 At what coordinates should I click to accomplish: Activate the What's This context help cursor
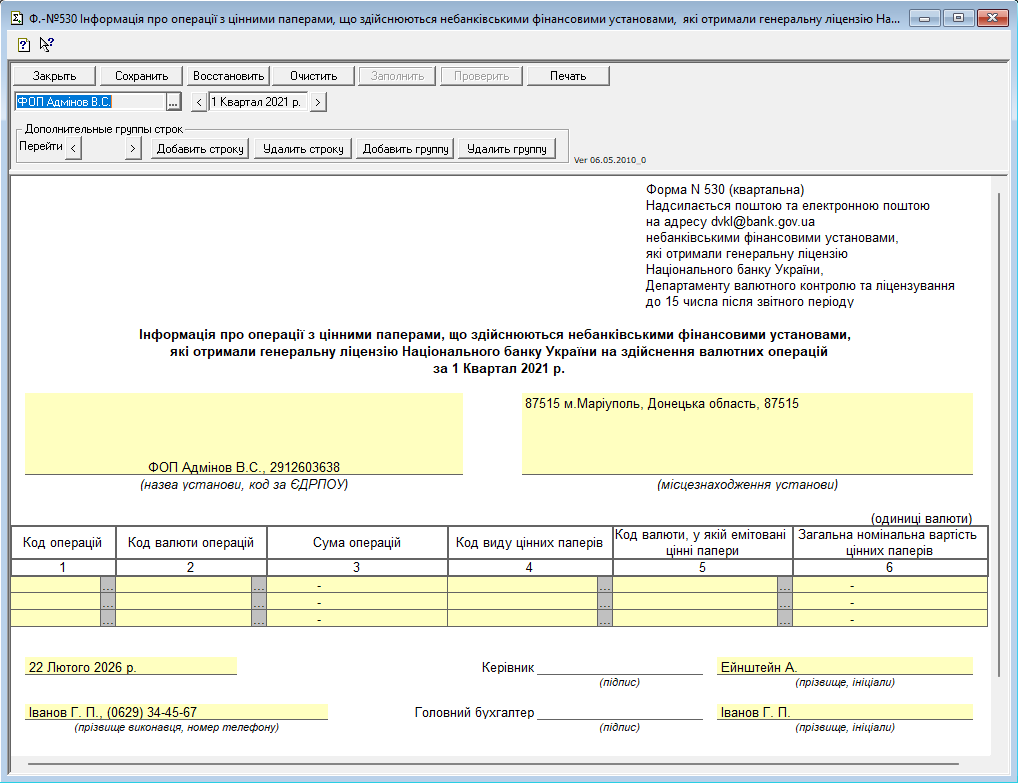(x=46, y=44)
